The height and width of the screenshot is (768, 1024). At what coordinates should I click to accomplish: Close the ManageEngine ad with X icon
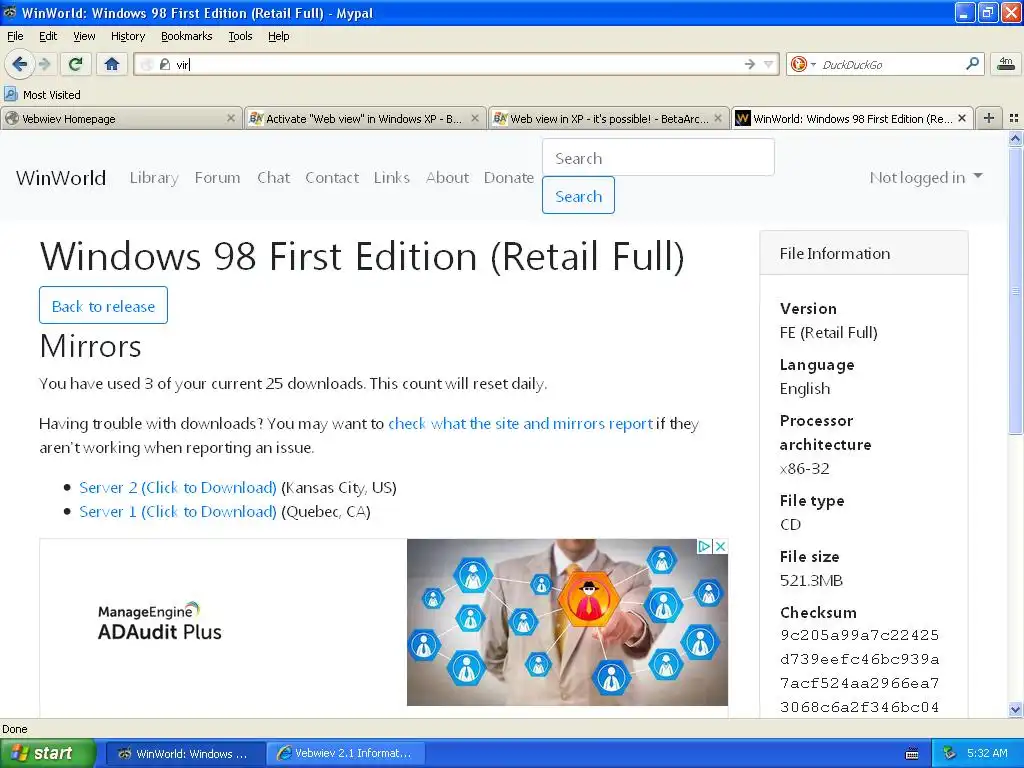coord(720,547)
